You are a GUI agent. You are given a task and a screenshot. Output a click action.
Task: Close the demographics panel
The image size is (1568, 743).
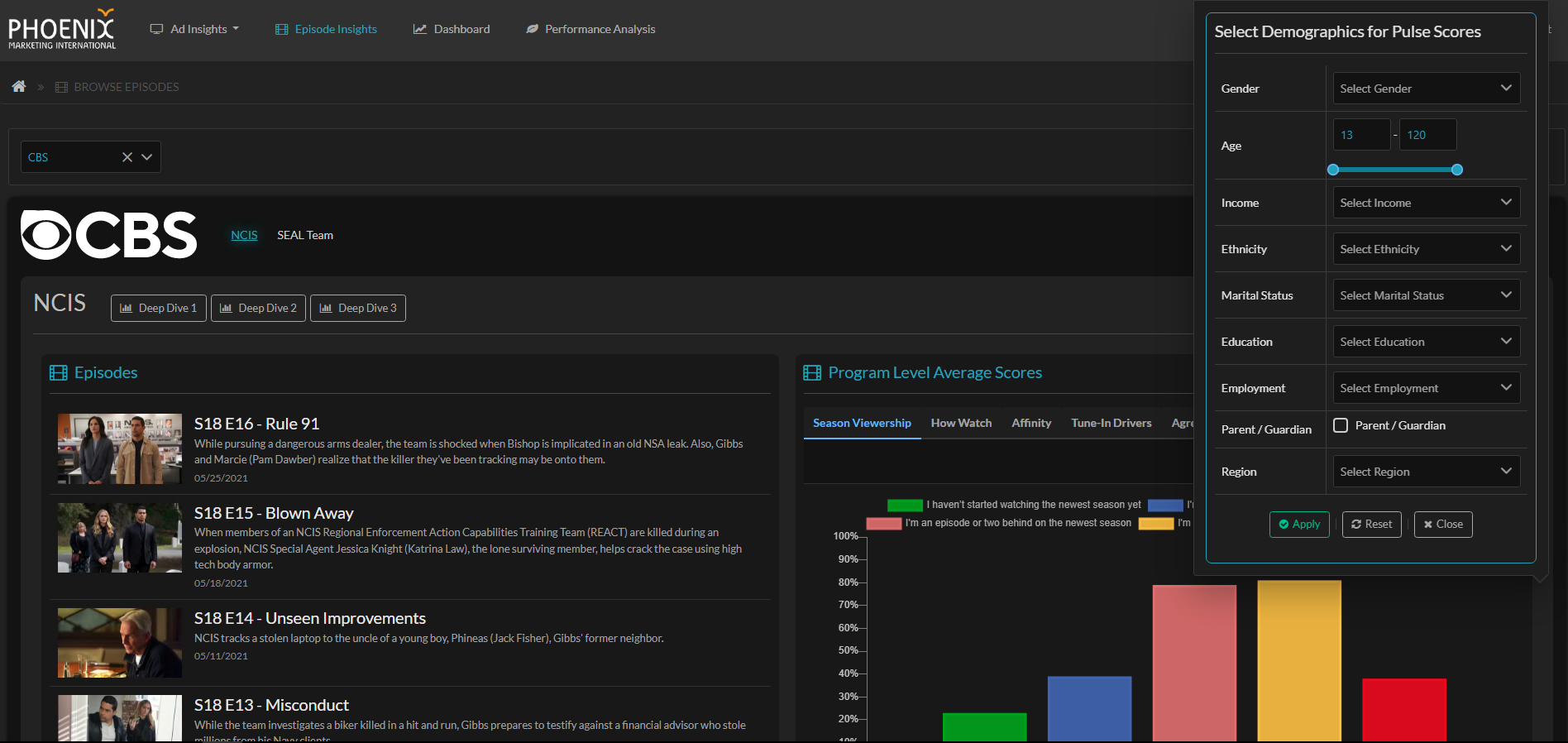1443,525
